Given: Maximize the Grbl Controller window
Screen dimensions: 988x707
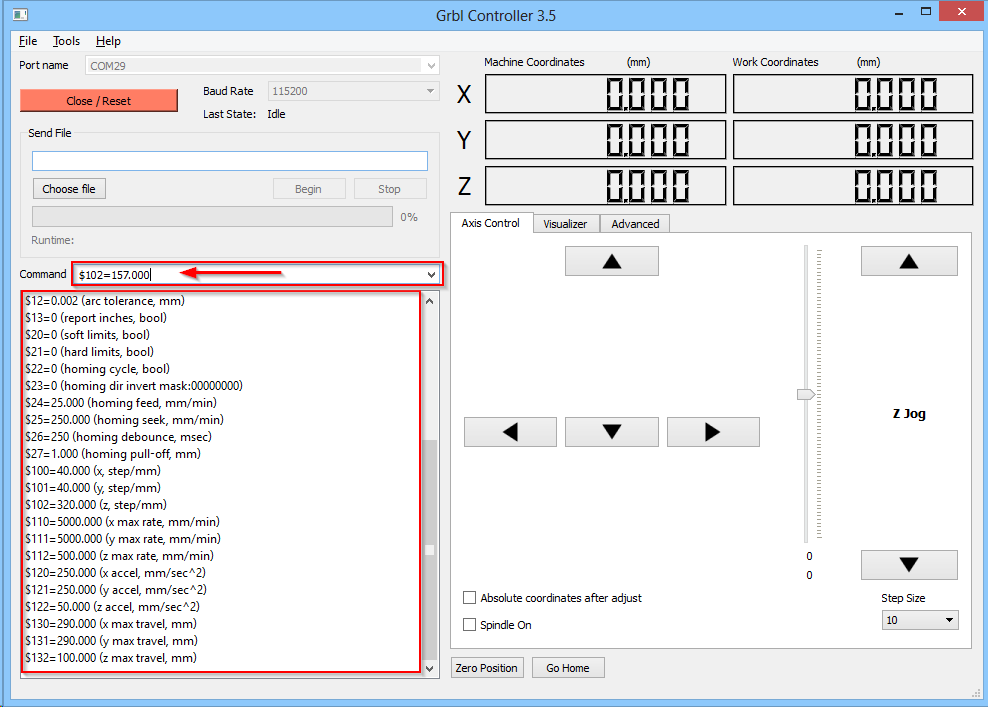Looking at the screenshot, I should (926, 11).
